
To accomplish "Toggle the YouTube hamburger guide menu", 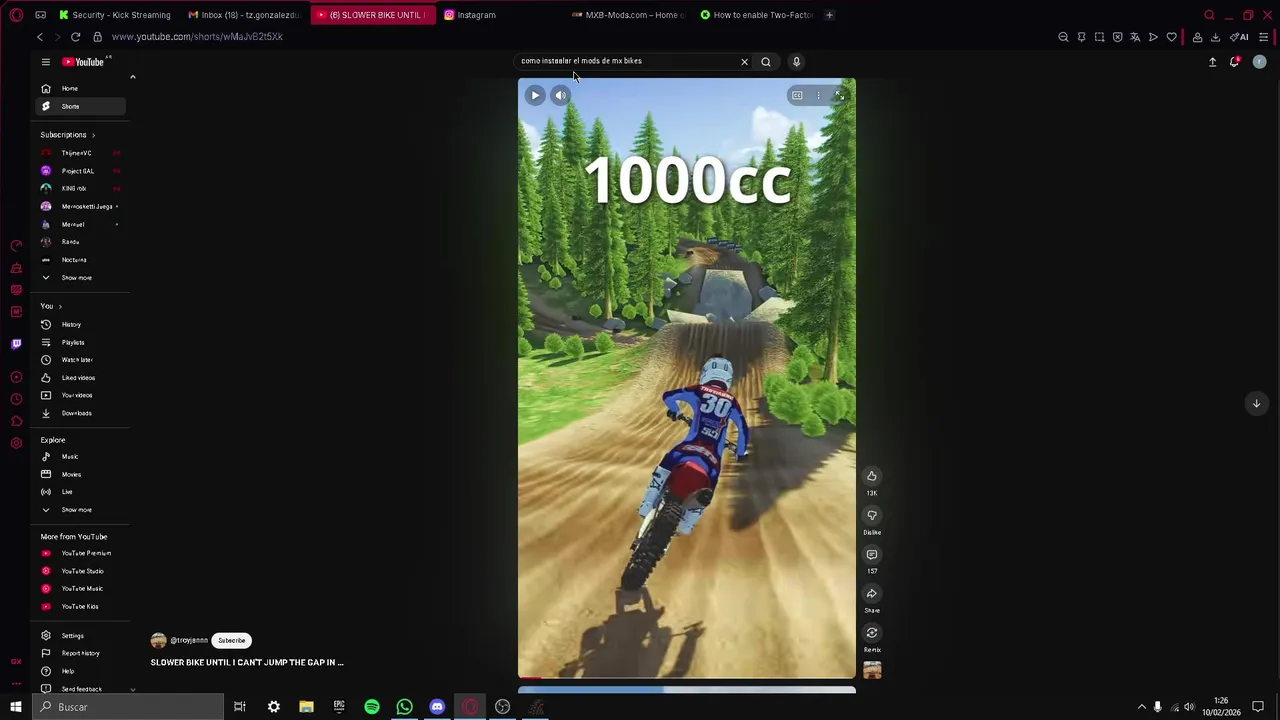I will 45,62.
